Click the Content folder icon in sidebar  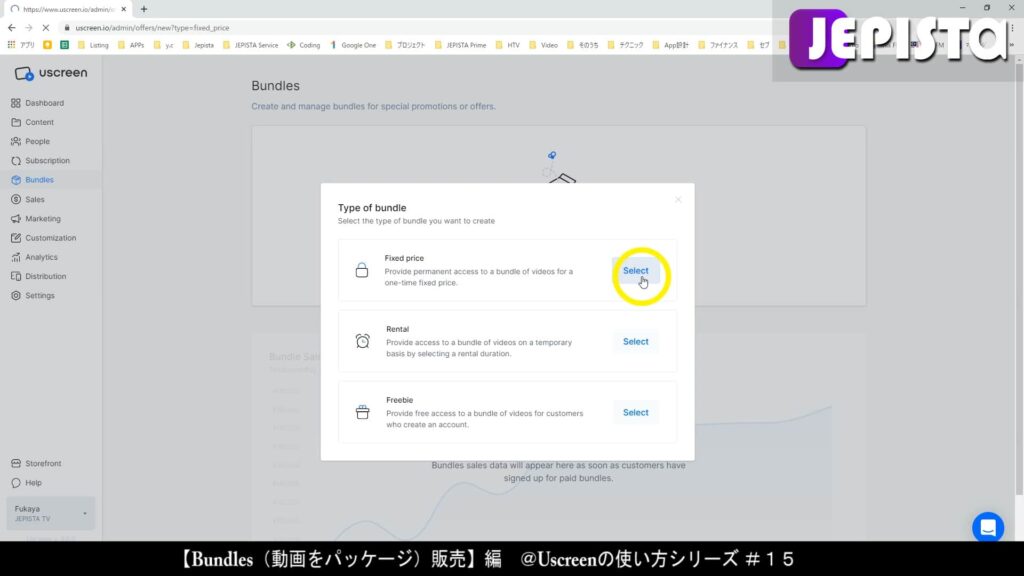16,122
